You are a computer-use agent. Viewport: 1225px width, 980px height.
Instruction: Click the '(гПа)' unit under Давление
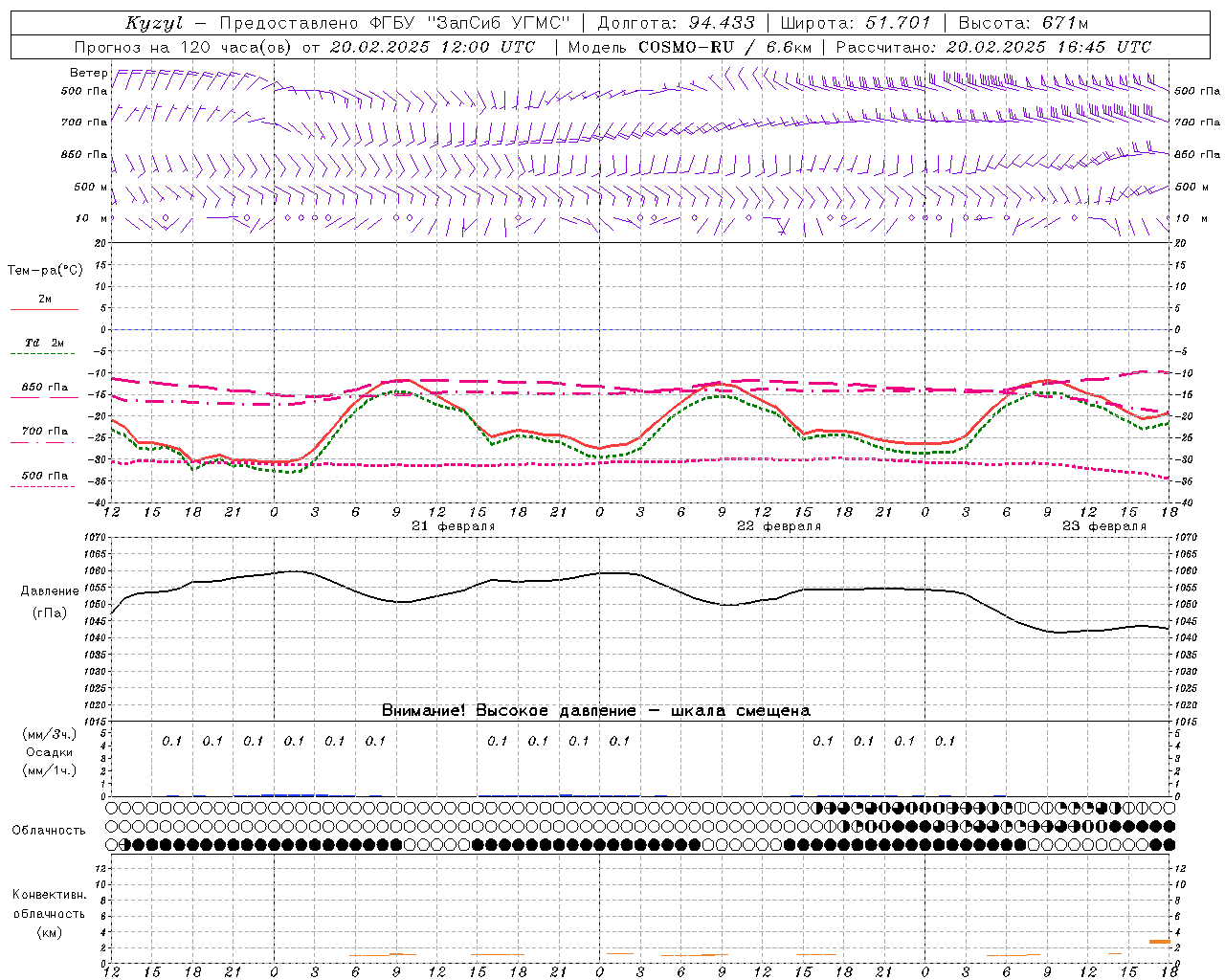[x=50, y=613]
